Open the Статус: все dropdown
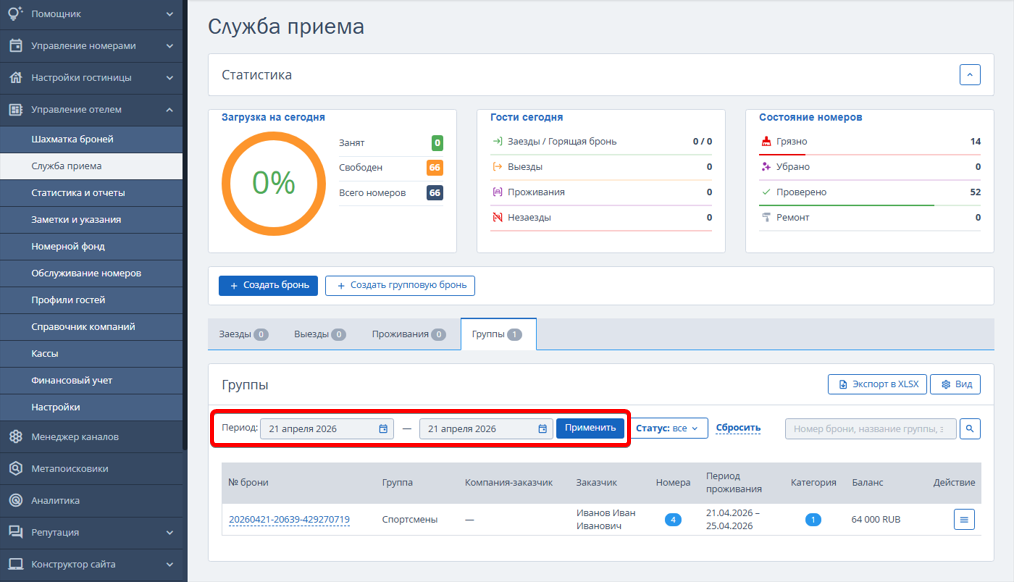 pos(667,428)
